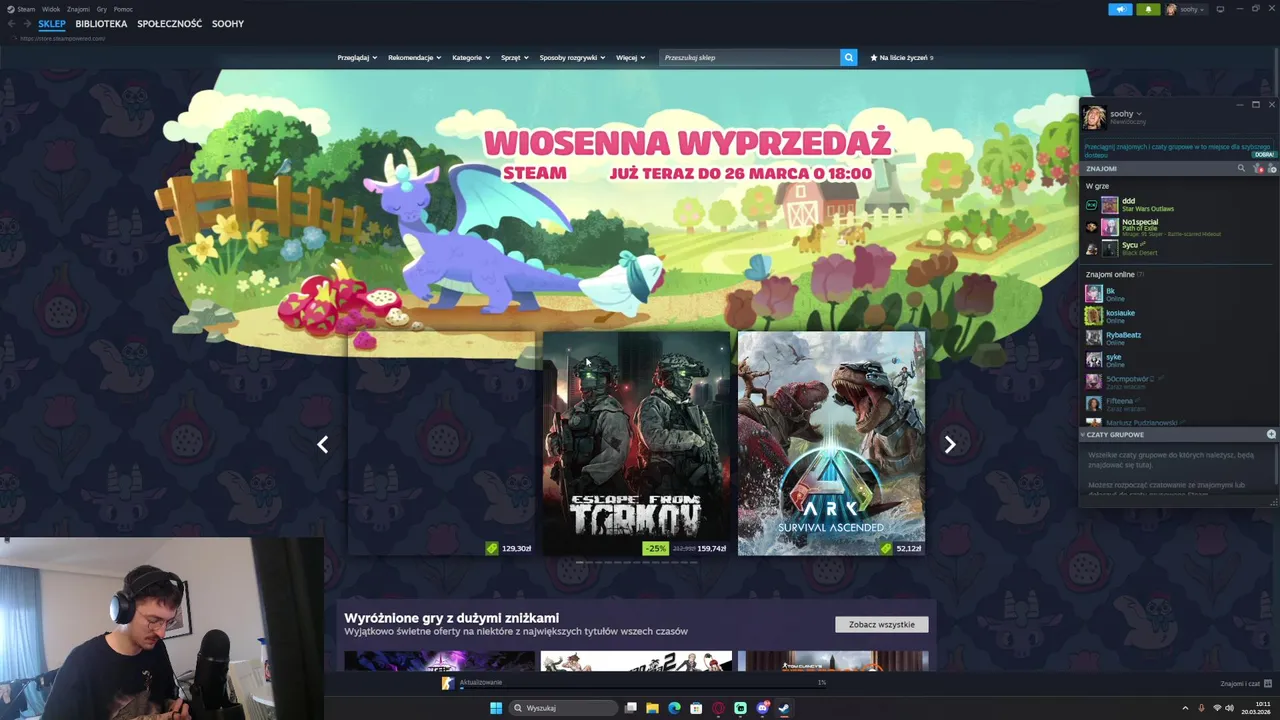The height and width of the screenshot is (720, 1280).
Task: Click the volume icon in system tray
Action: click(x=1229, y=708)
